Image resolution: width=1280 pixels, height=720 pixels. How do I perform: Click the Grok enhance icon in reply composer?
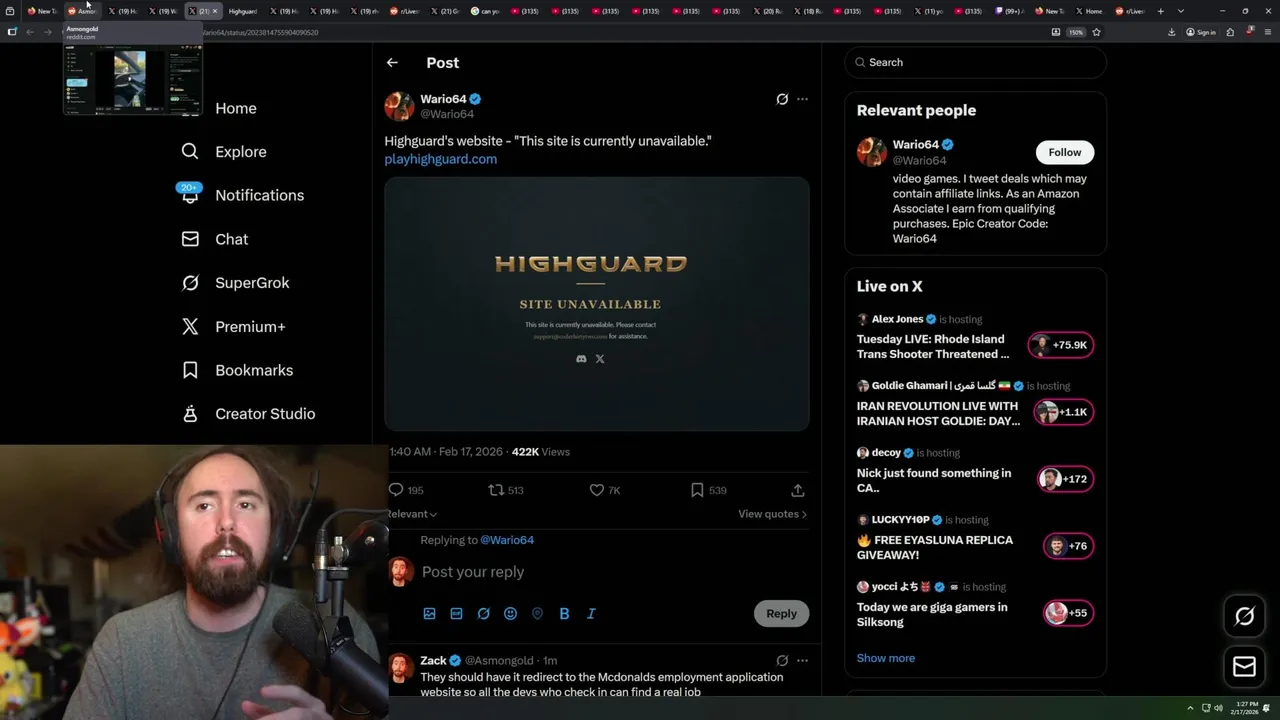[x=483, y=613]
